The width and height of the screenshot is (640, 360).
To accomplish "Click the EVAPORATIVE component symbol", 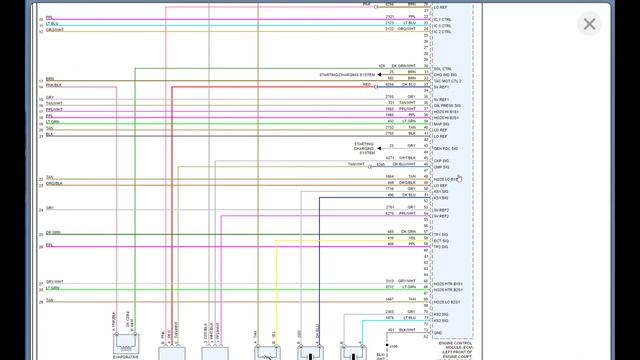I will [126, 344].
